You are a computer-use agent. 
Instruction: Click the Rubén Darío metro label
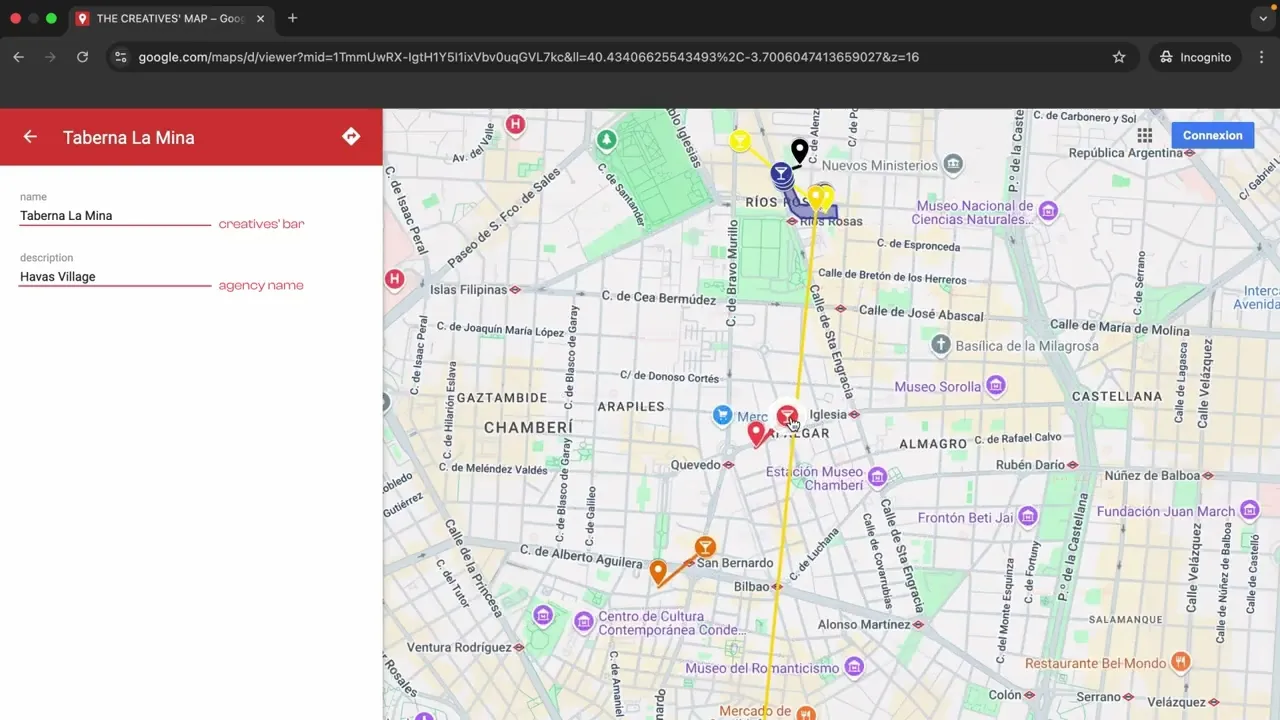tap(1030, 465)
